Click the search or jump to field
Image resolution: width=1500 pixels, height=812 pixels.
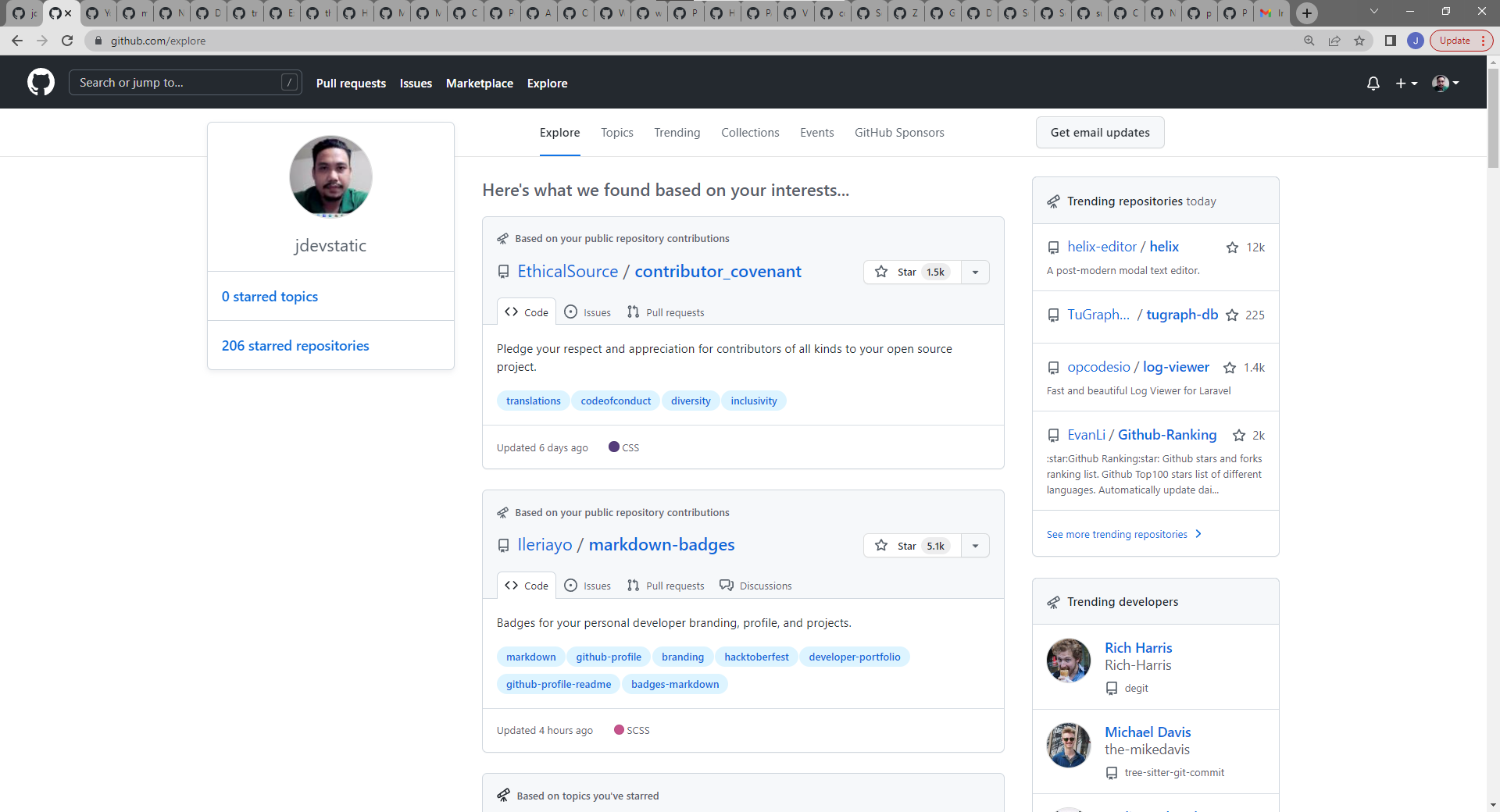point(185,82)
